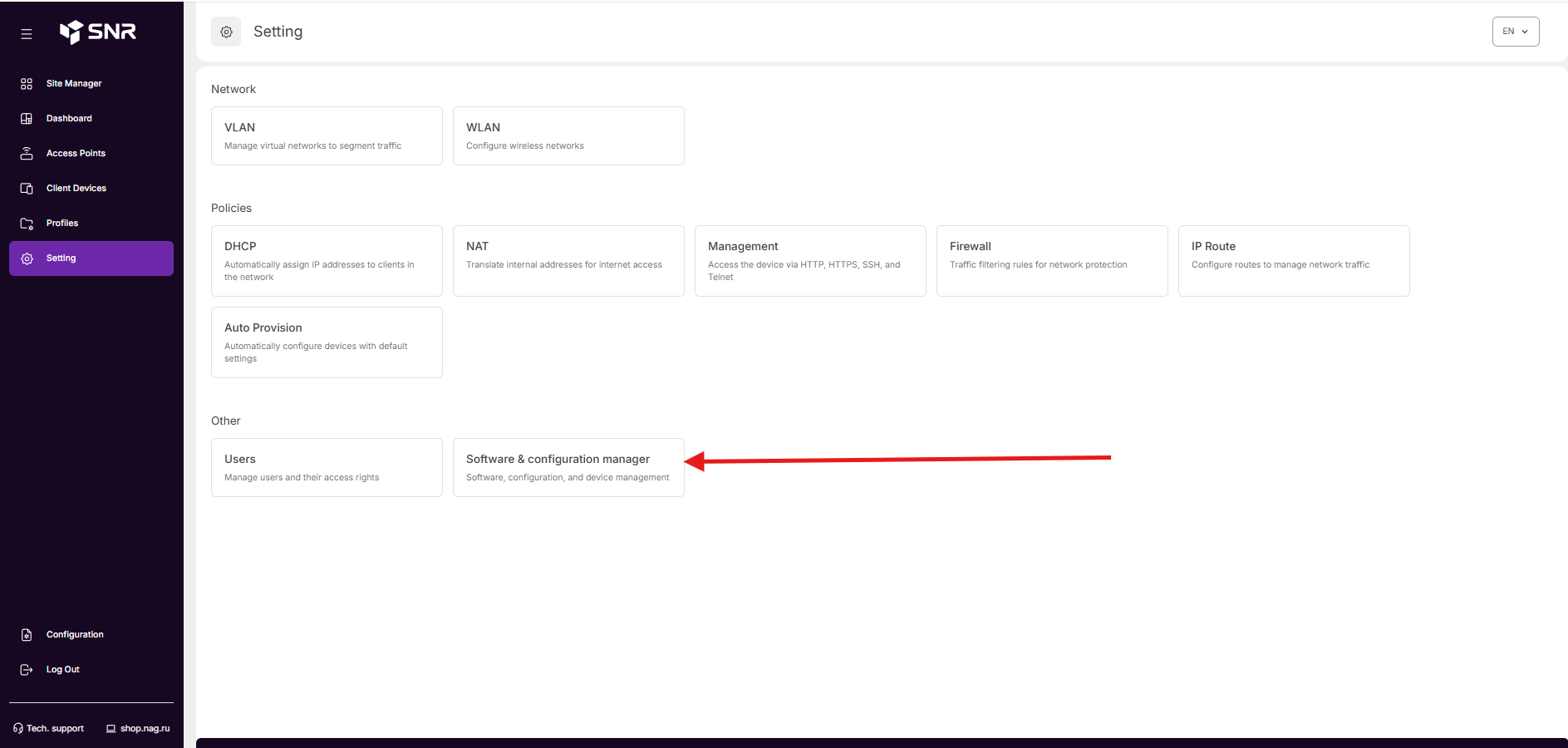
Task: Open the WLAN settings card
Action: pyautogui.click(x=568, y=135)
